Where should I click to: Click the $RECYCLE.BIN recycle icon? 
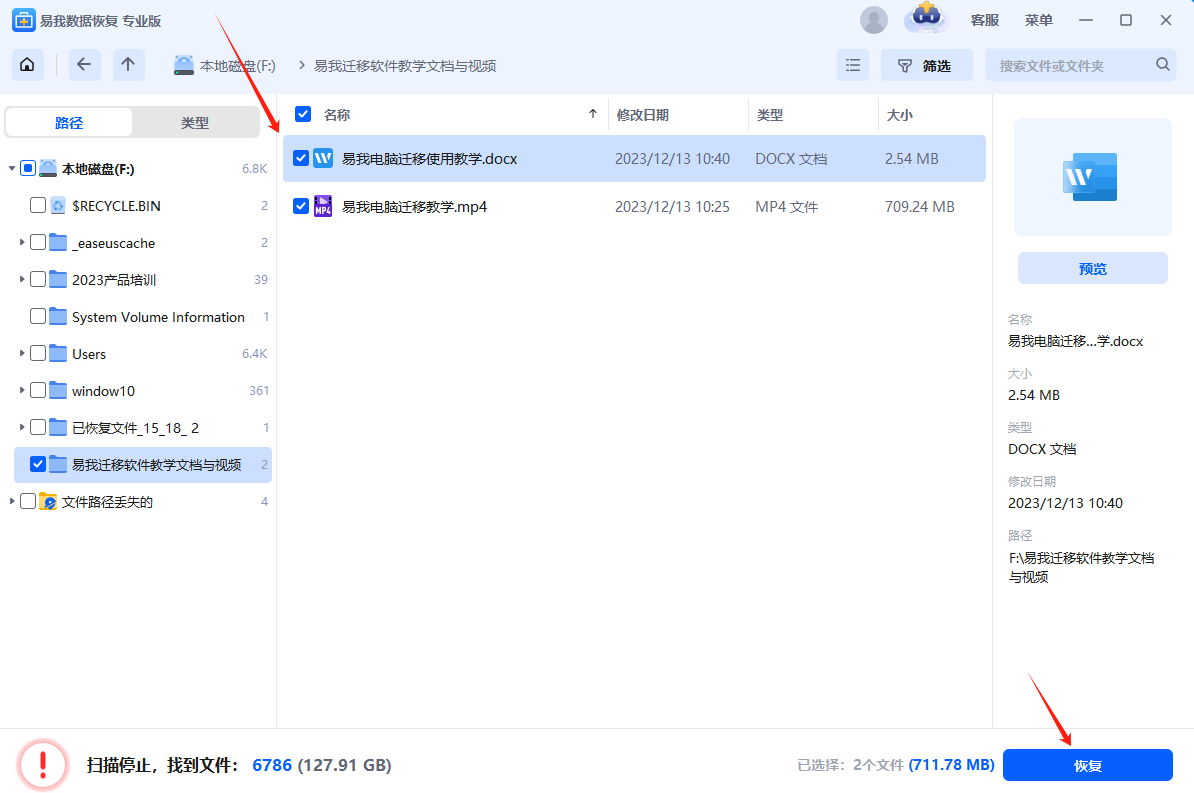(x=58, y=206)
